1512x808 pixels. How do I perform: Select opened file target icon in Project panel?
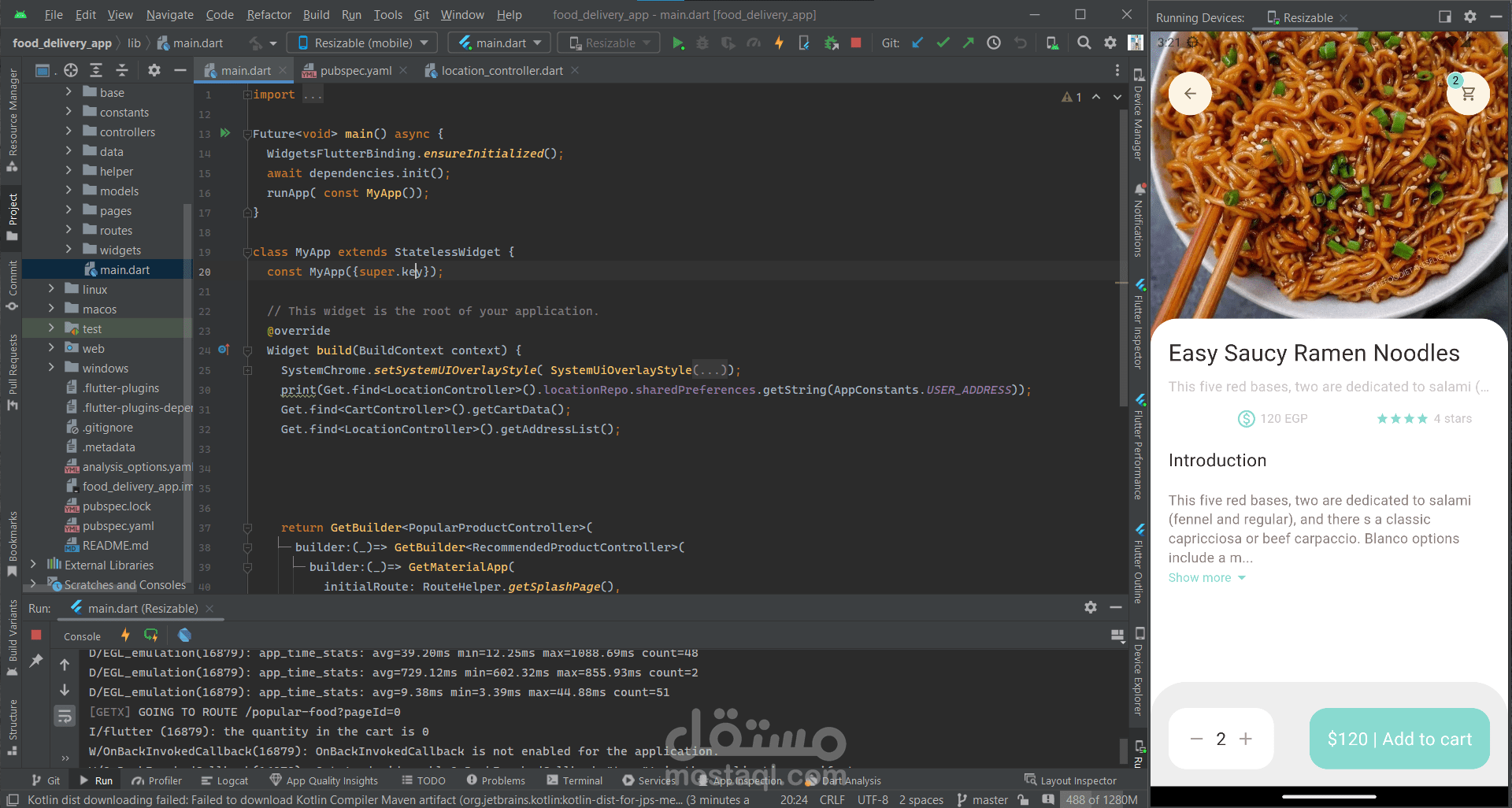pos(71,71)
